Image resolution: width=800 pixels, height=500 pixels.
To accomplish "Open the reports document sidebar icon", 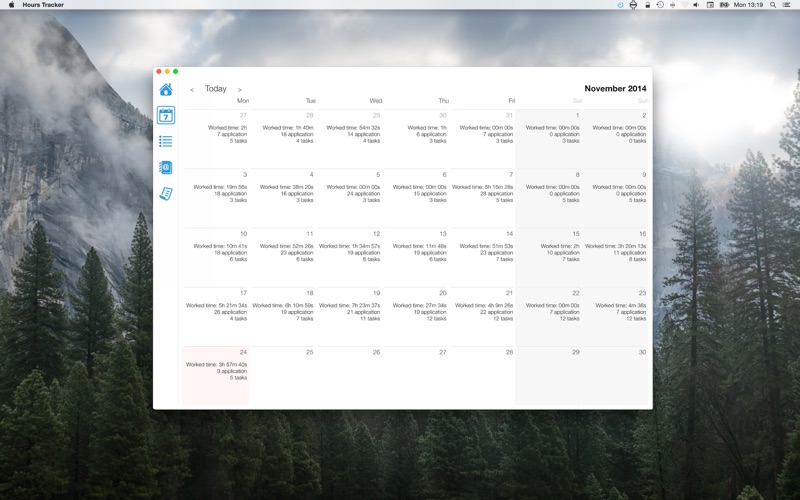I will click(165, 194).
